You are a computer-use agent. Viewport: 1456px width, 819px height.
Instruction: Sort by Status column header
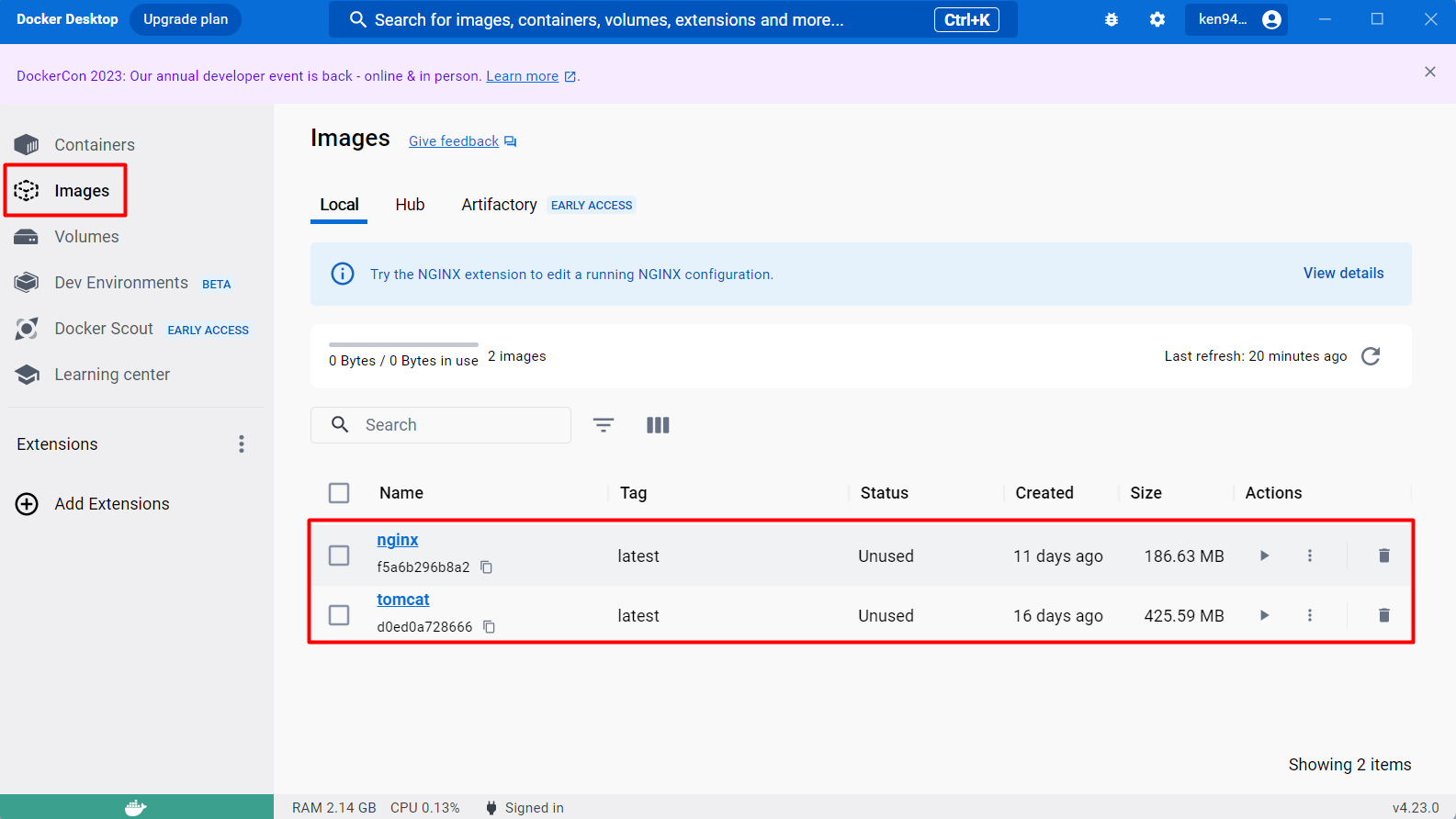click(x=884, y=493)
